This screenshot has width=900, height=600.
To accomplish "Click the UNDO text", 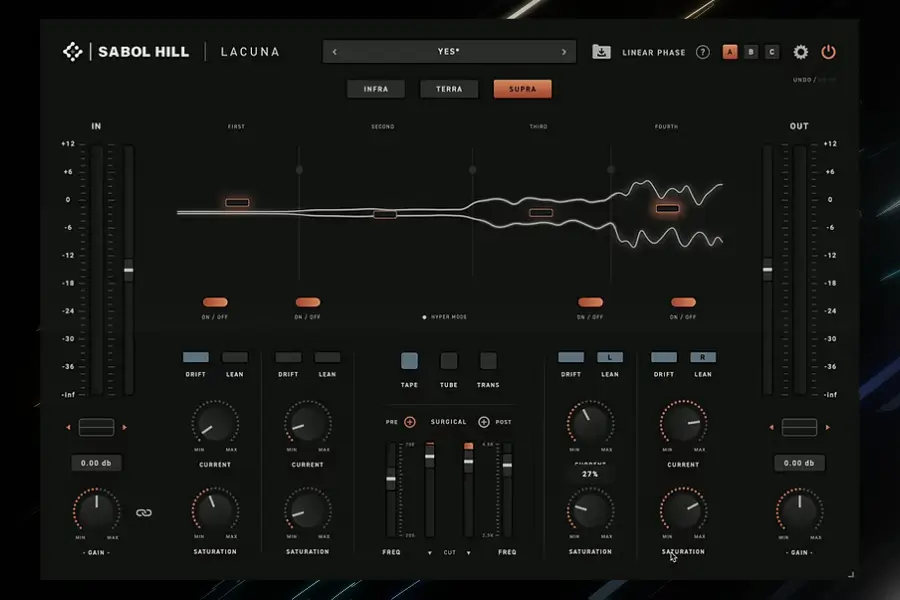I will click(x=802, y=80).
